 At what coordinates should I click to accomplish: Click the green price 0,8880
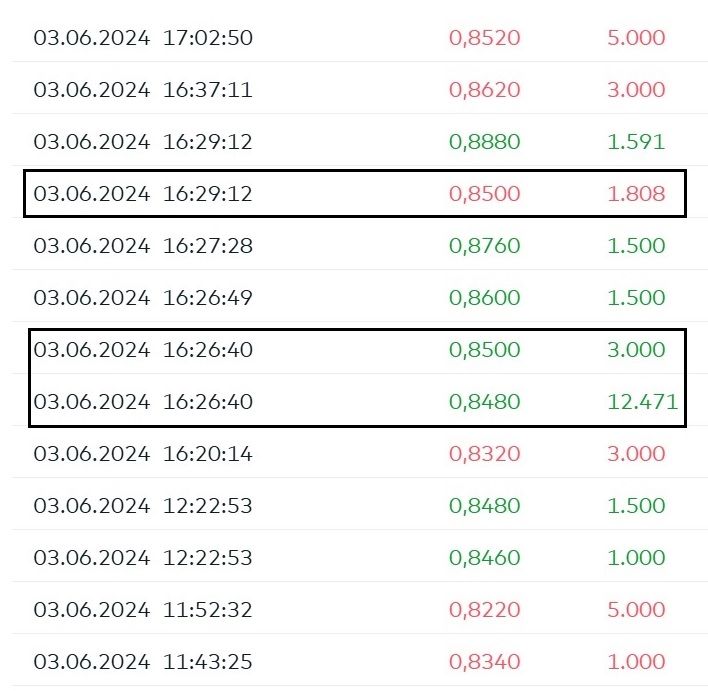(485, 142)
